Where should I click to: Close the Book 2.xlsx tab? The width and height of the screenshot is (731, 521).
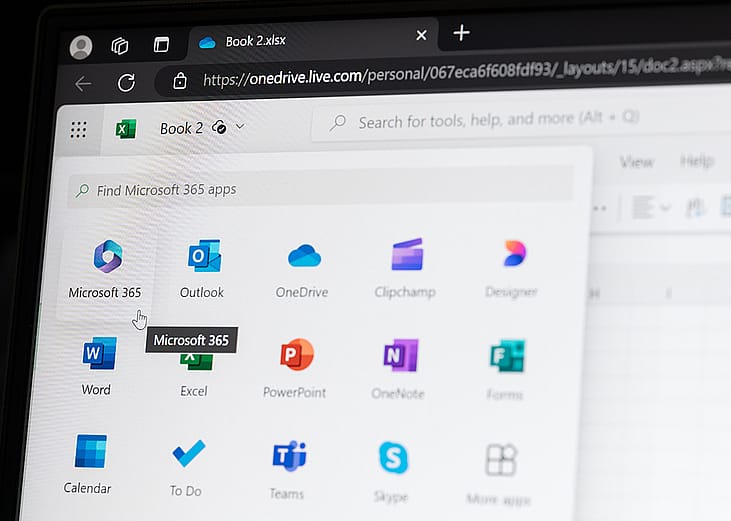pos(421,34)
